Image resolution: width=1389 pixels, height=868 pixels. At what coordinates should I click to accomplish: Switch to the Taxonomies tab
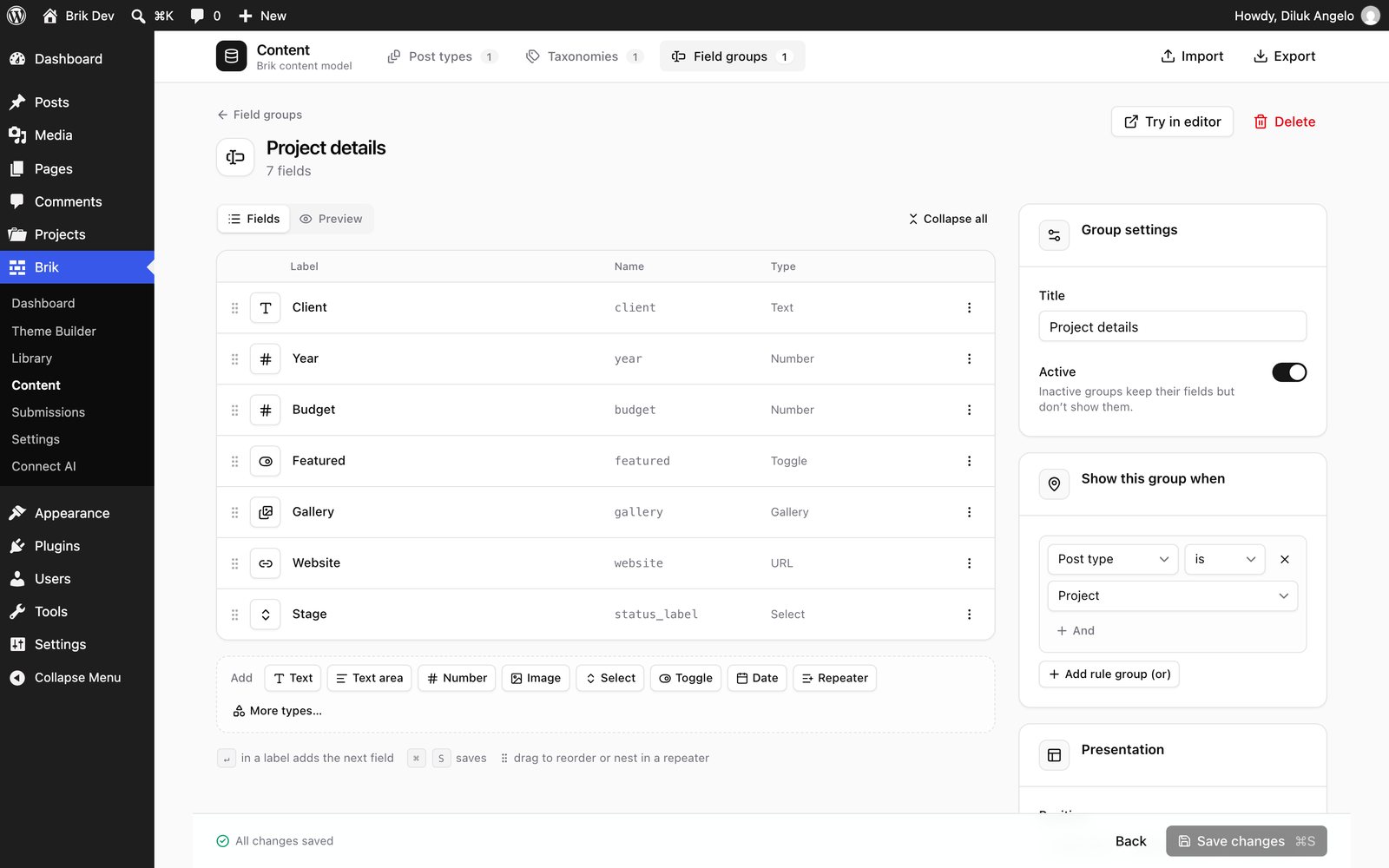583,56
